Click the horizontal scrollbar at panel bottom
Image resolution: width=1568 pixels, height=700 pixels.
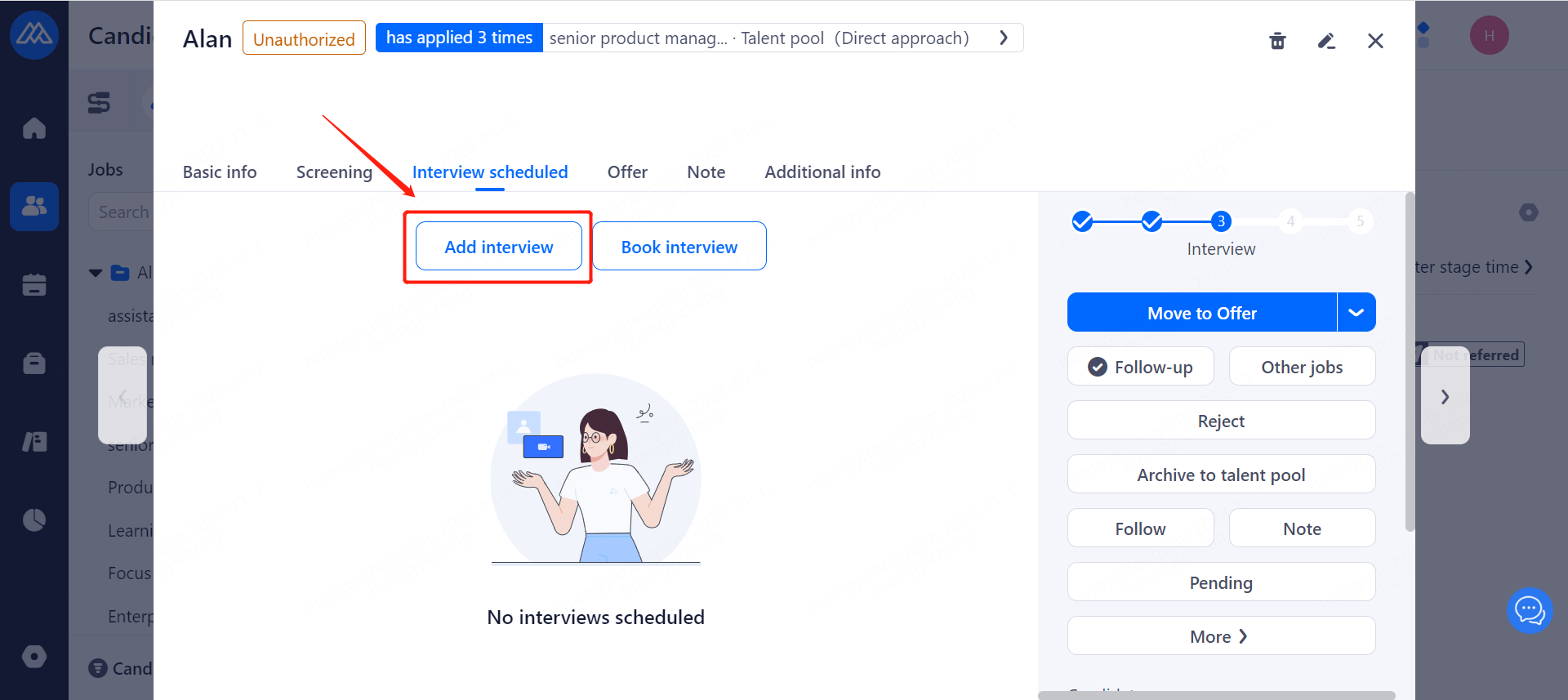tap(1217, 695)
